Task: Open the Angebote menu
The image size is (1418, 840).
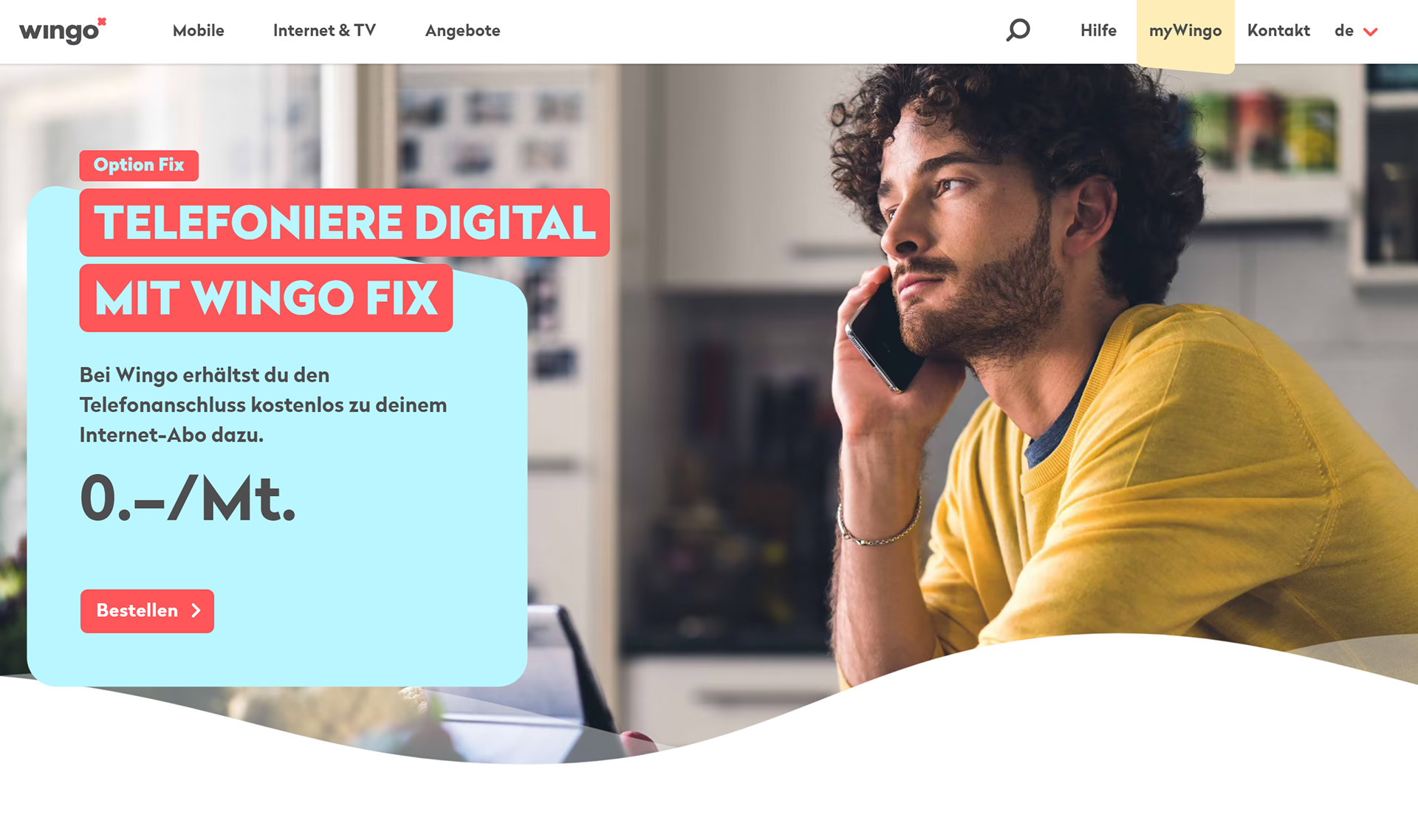Action: click(462, 31)
